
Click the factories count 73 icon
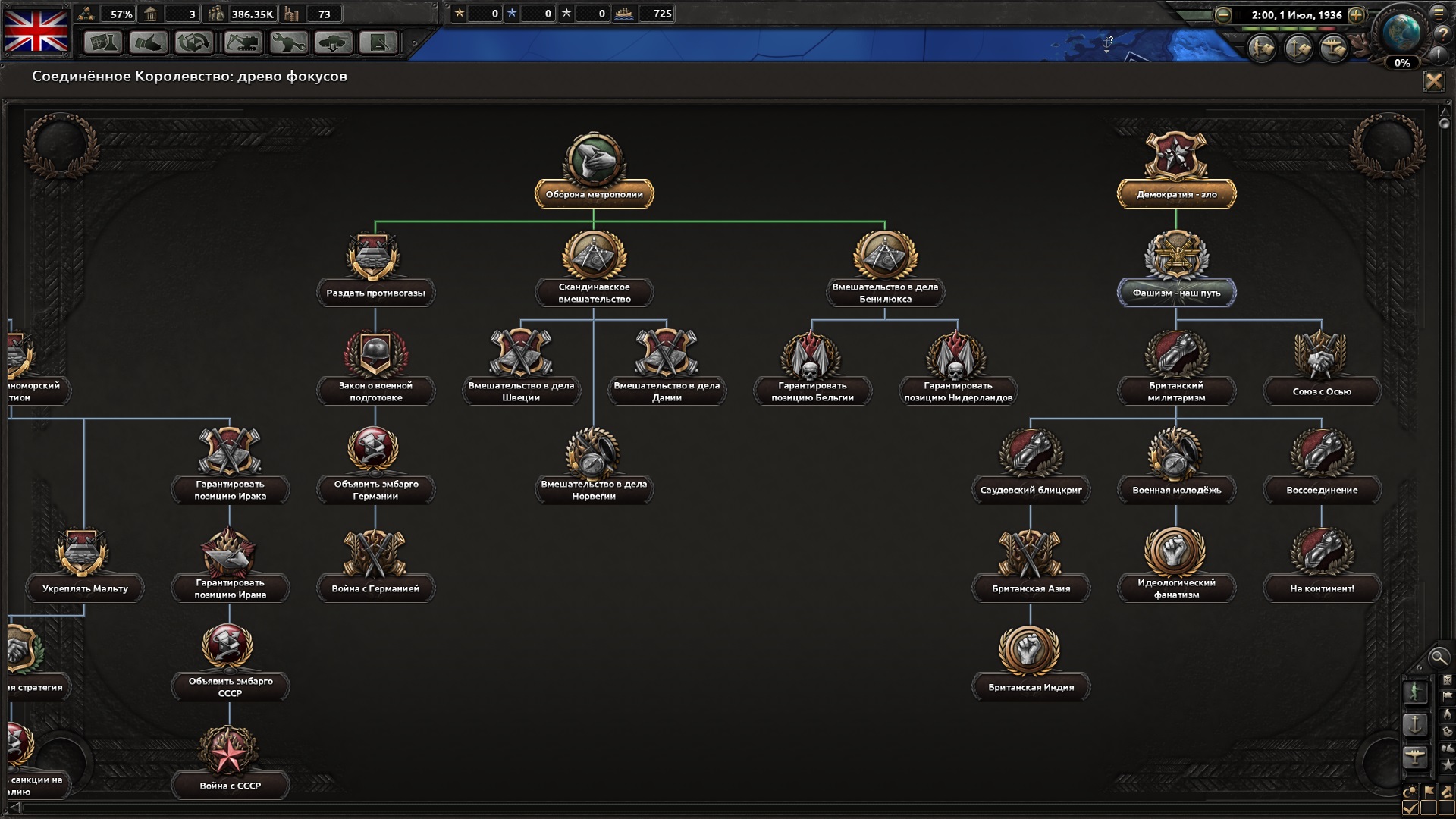(x=293, y=14)
